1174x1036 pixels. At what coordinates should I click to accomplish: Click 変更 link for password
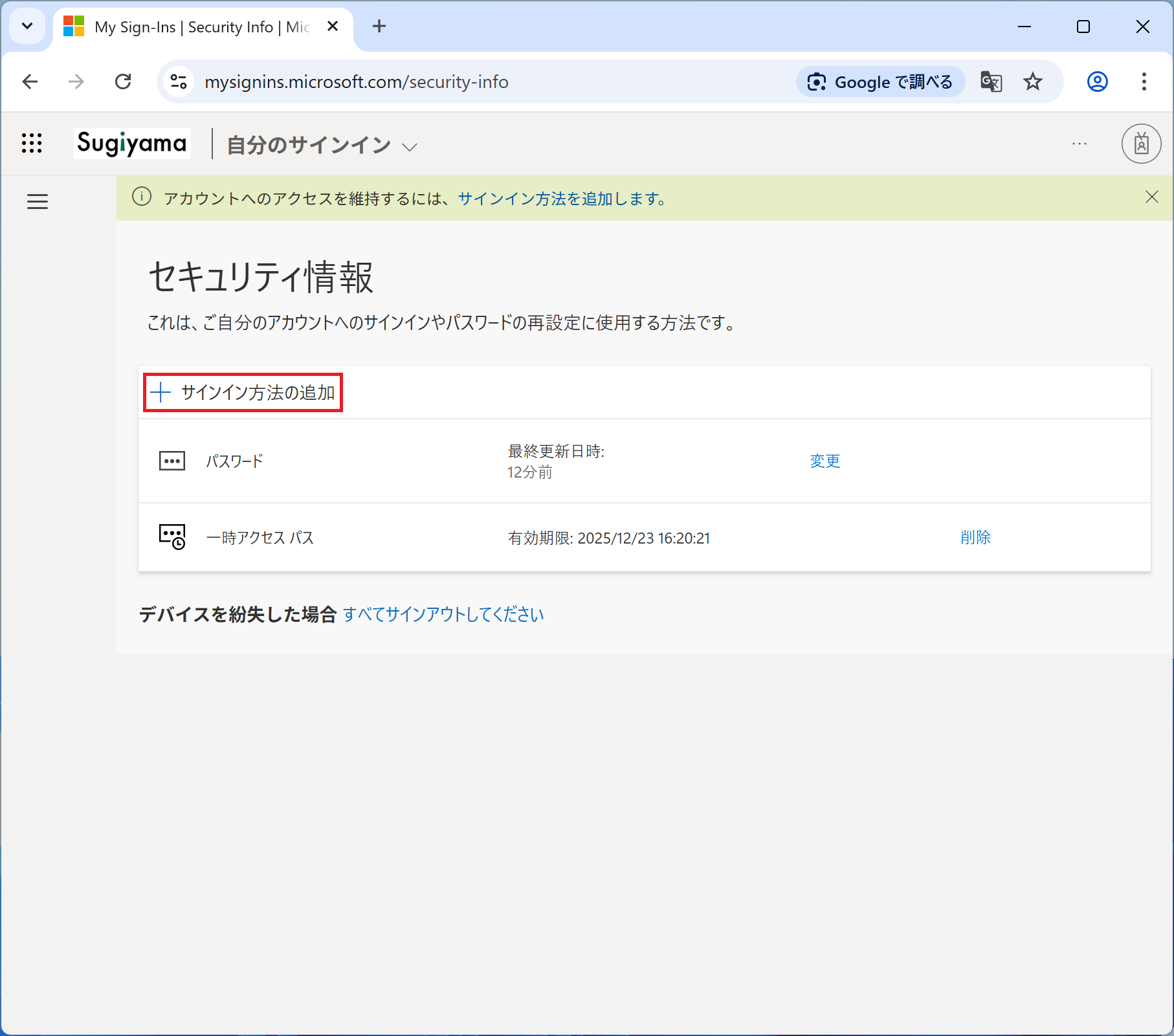(825, 461)
